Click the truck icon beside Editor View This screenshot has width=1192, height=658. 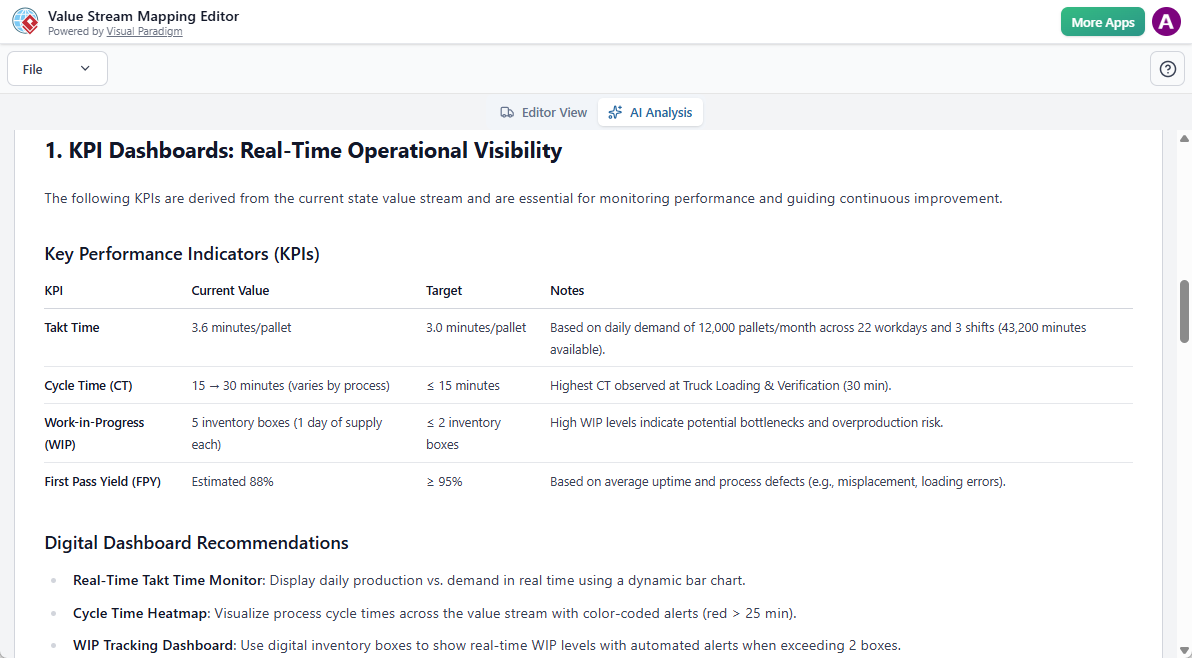(x=508, y=113)
